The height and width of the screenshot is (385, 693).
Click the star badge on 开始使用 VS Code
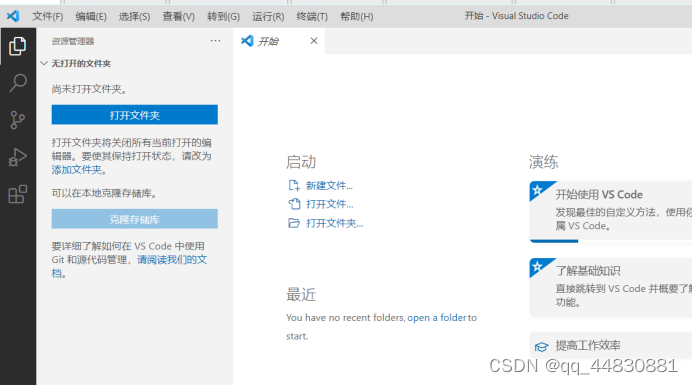coord(538,190)
